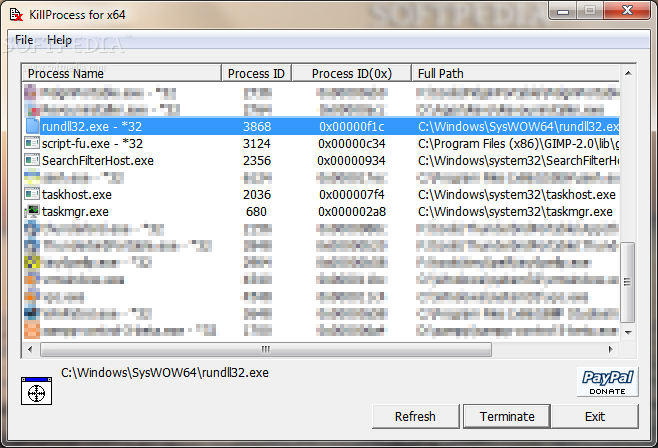Viewport: 658px width, 448px height.
Task: Select the script-fu.exe - *32 process name
Action: pos(92,143)
